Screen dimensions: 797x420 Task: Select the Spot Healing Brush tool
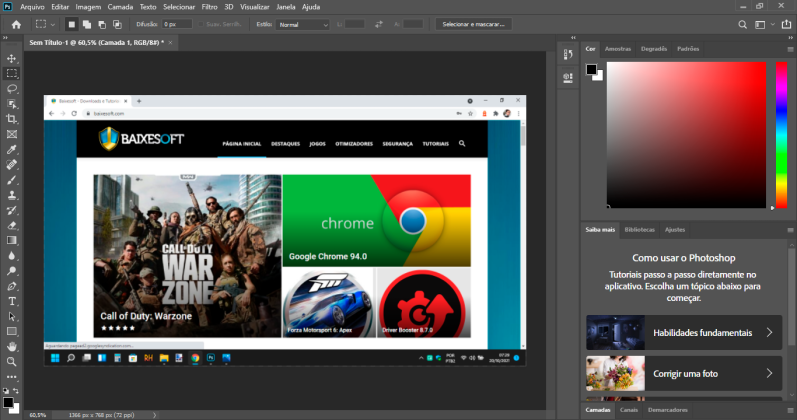tap(12, 165)
